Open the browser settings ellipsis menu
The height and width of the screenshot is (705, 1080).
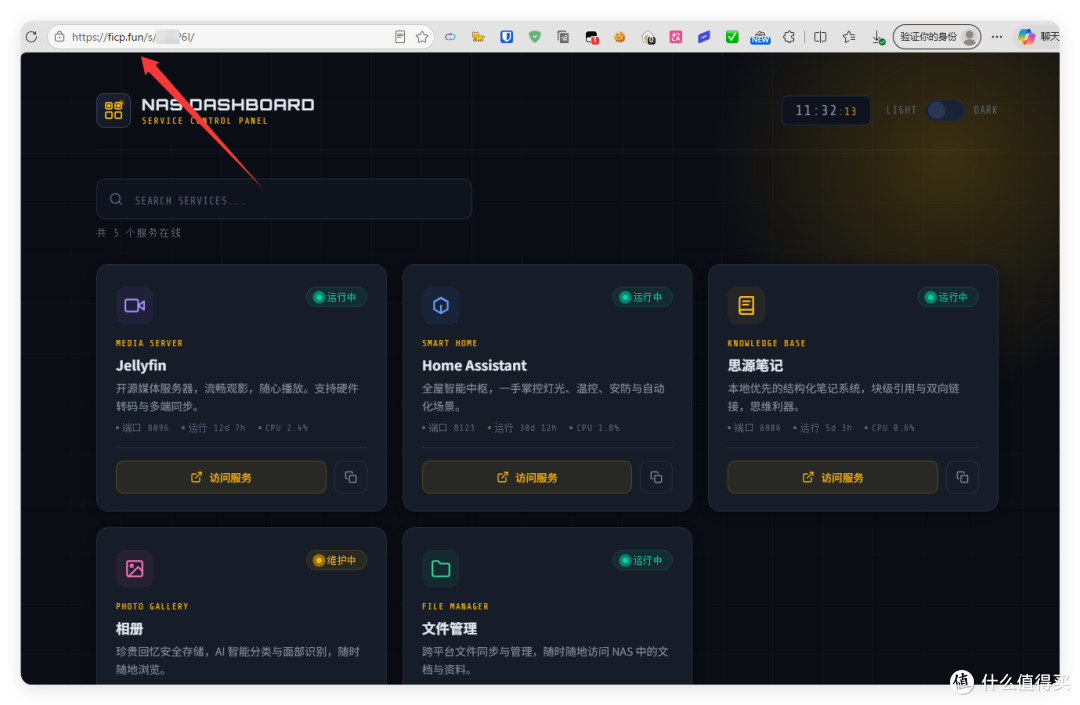(997, 37)
